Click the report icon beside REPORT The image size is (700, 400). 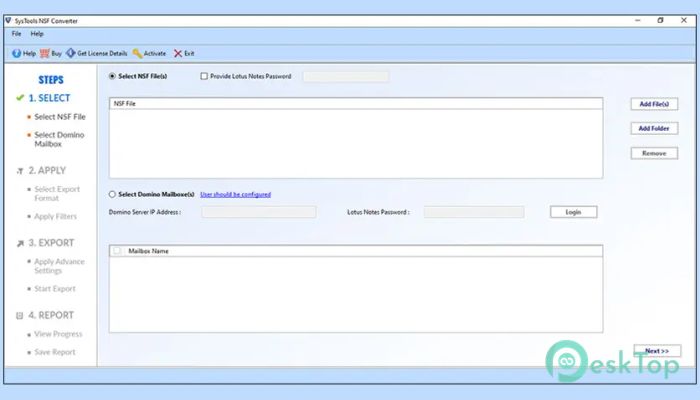click(20, 316)
